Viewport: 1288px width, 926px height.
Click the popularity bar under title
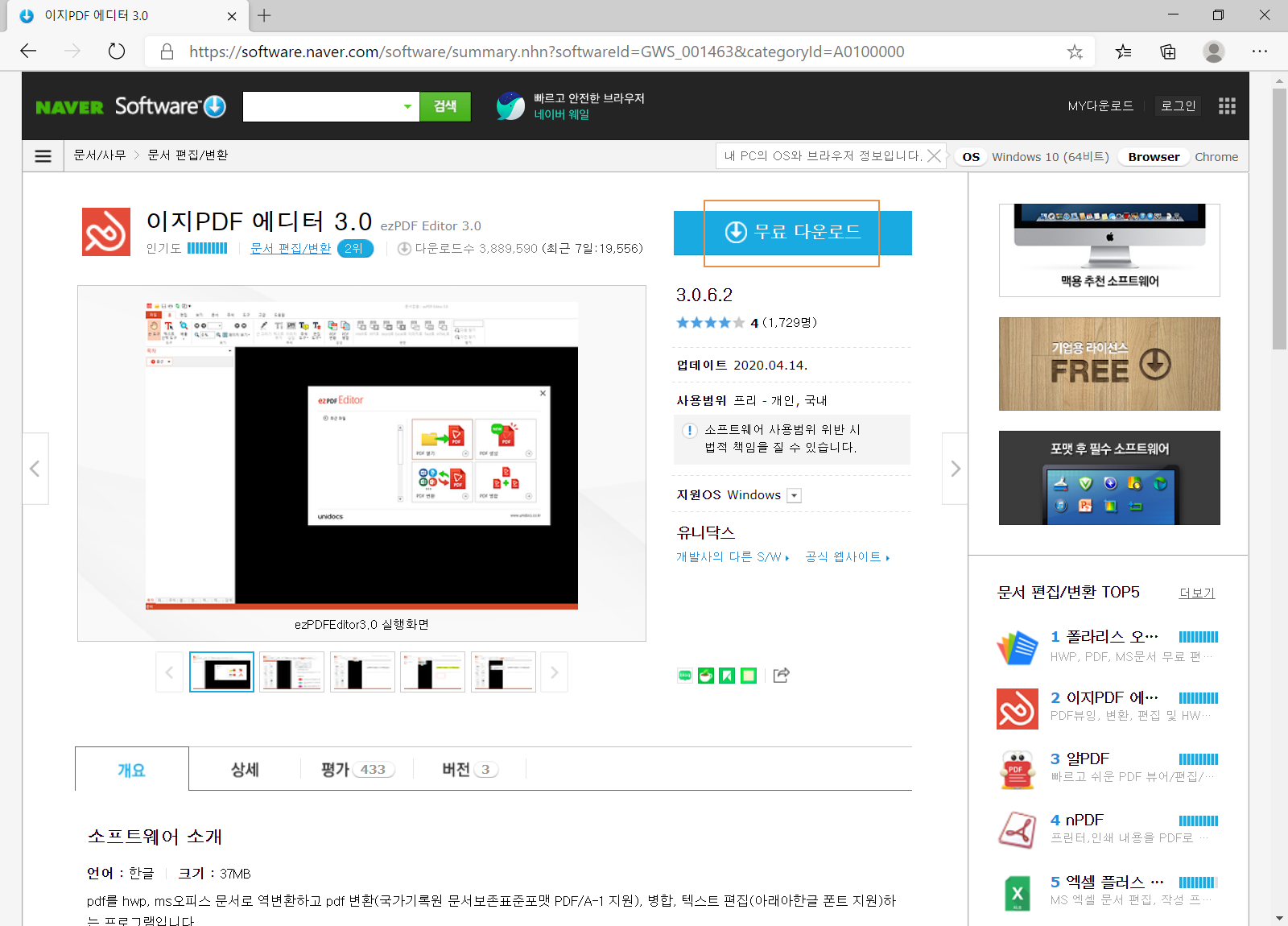[208, 249]
